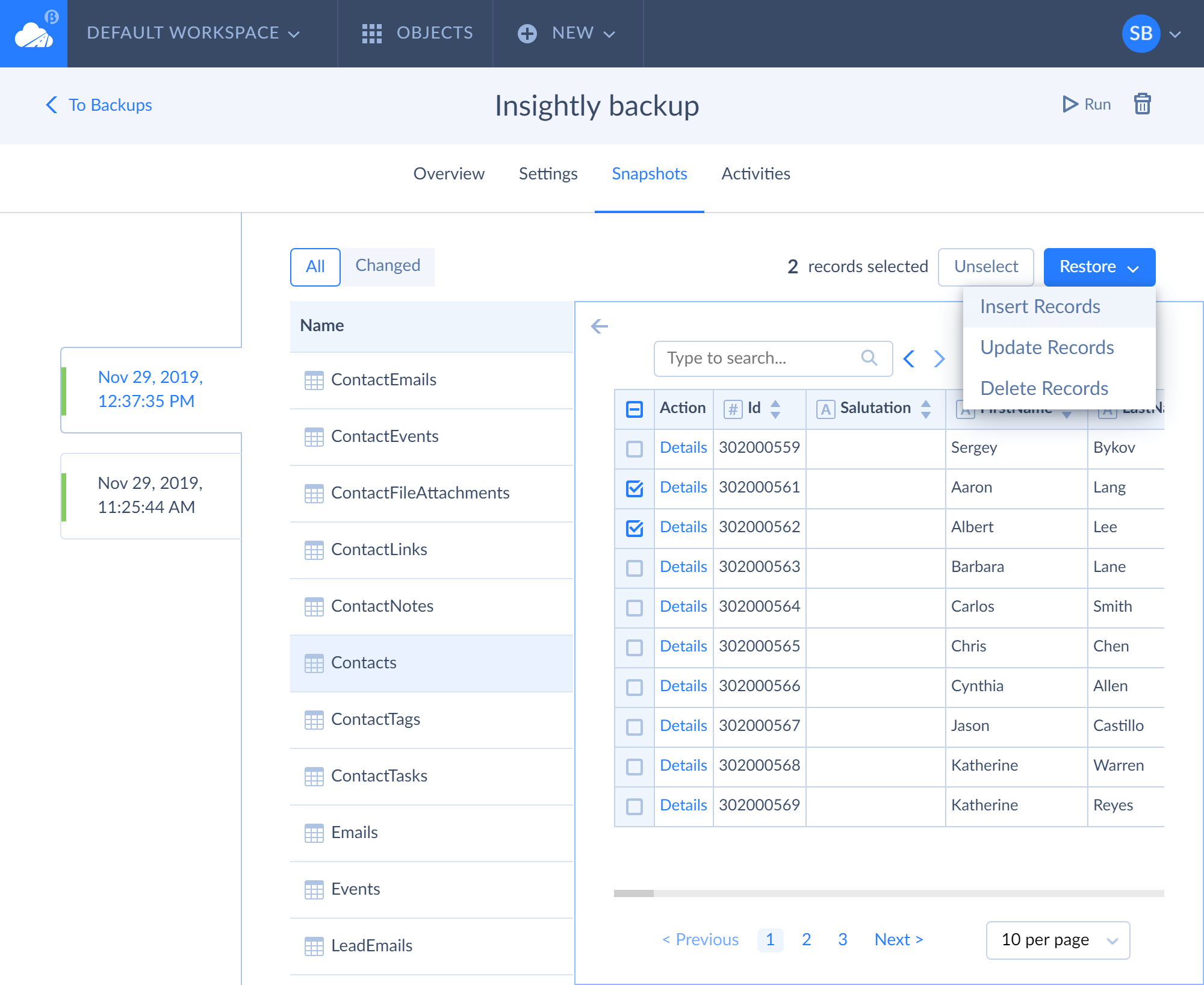Check the row for Katherine Warren
1204x985 pixels.
pos(635,767)
